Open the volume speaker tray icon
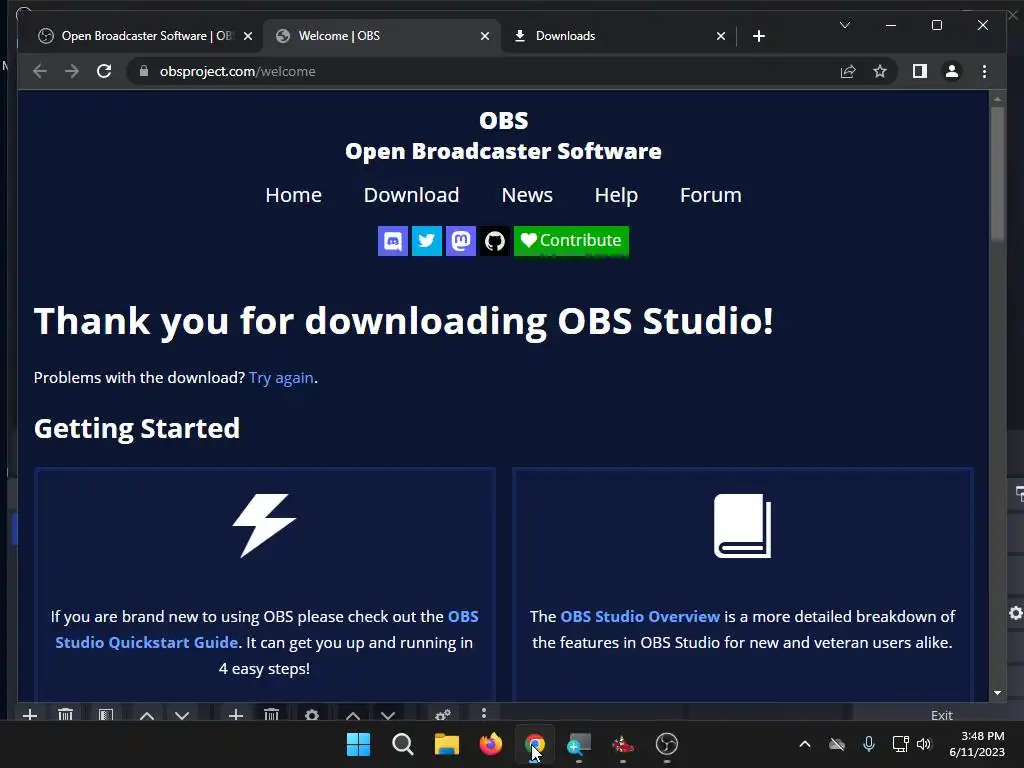 click(923, 744)
